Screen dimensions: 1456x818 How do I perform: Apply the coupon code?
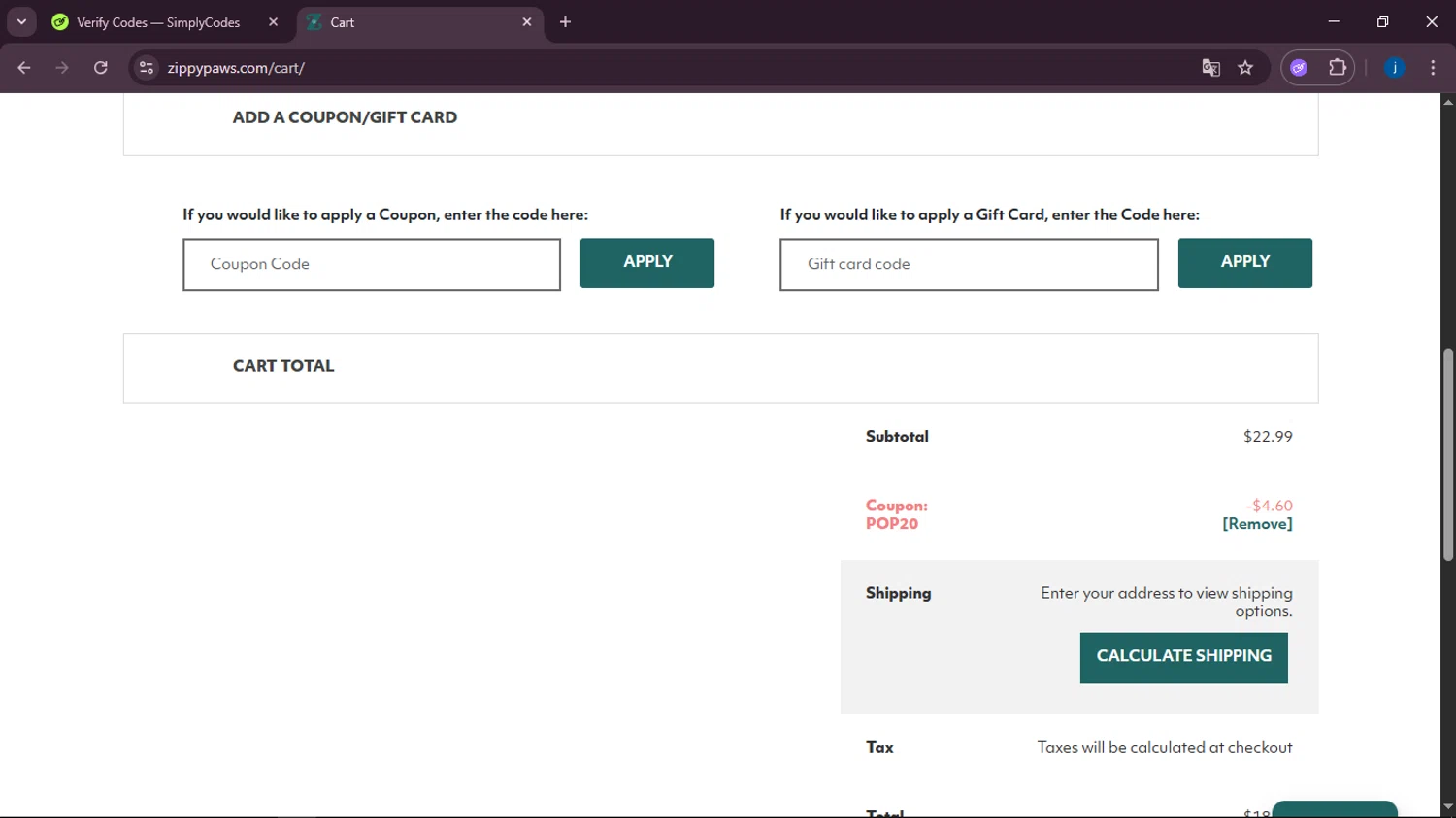click(647, 263)
